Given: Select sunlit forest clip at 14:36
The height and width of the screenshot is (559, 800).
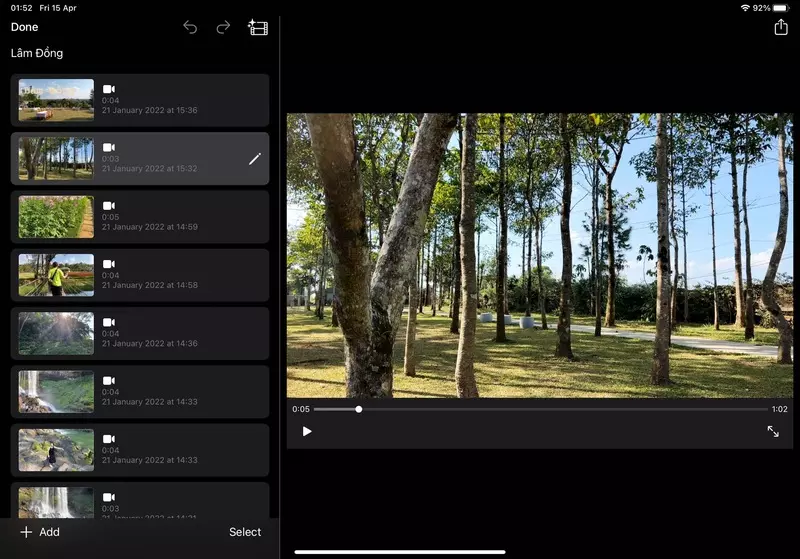Looking at the screenshot, I should tap(140, 334).
